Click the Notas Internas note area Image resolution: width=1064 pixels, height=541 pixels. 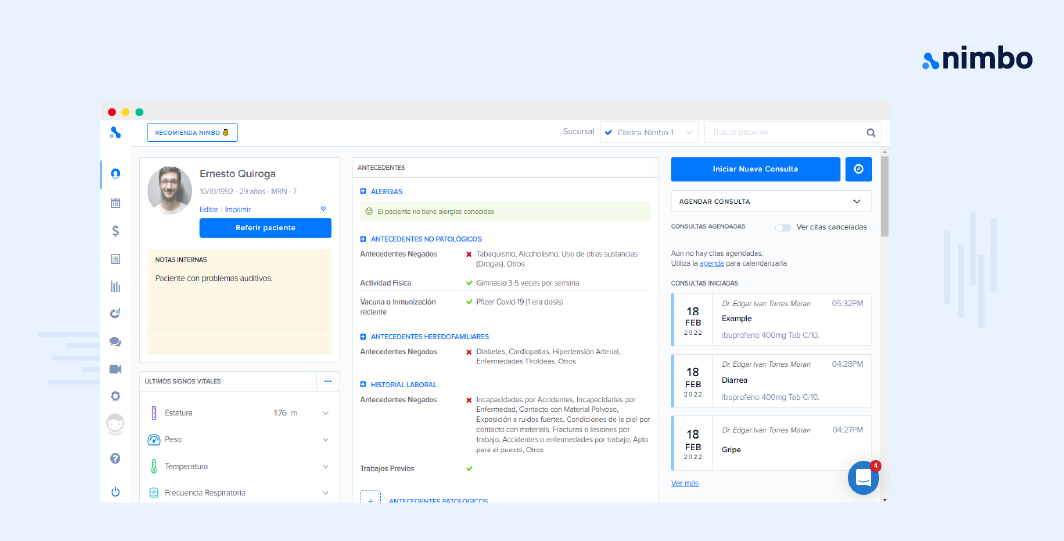[240, 301]
